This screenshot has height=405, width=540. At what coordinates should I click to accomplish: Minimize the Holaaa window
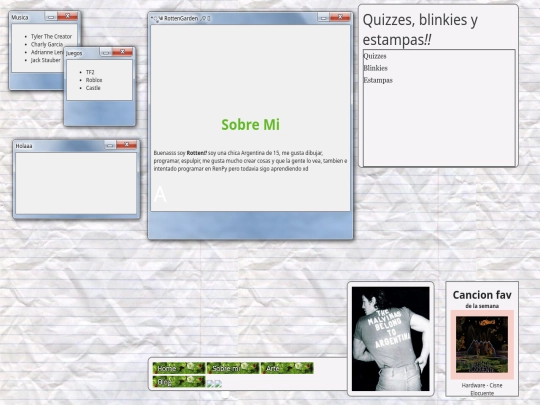pos(110,145)
